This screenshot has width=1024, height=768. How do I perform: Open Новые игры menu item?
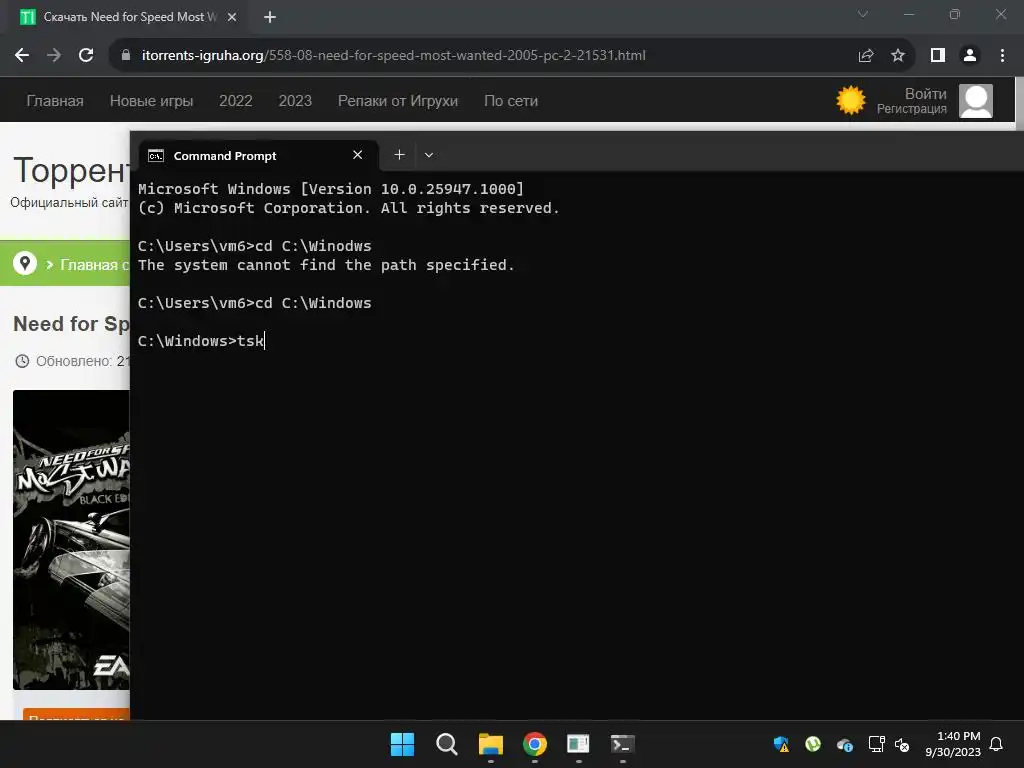(152, 101)
